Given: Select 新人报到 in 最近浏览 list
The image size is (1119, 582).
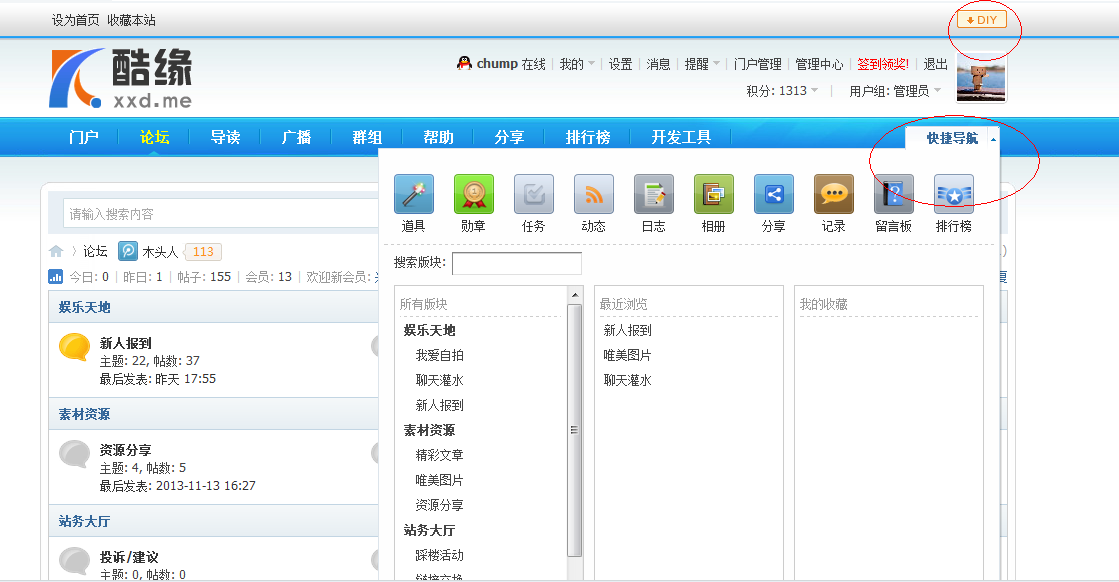Looking at the screenshot, I should pos(627,330).
